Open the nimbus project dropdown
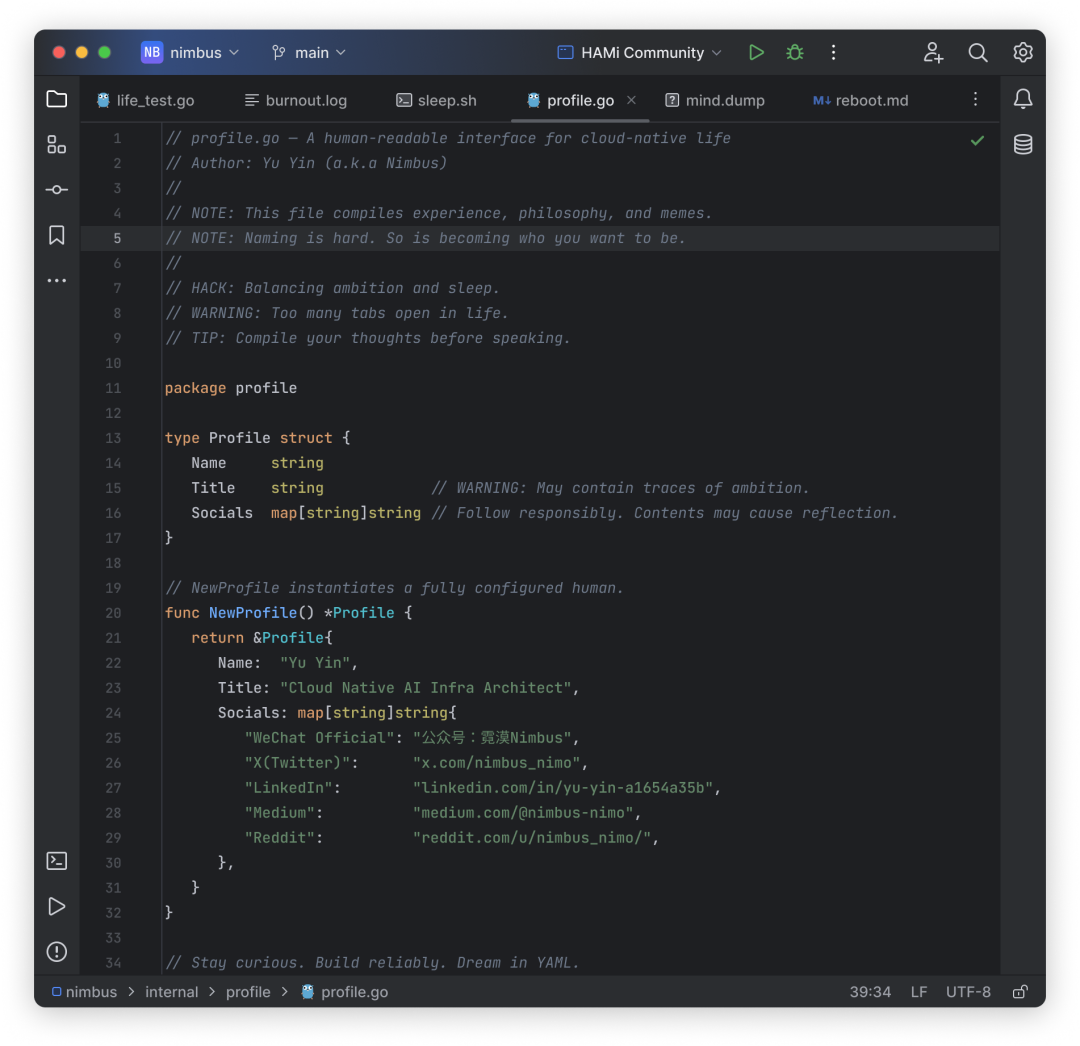Screen dimensions: 1080x1046 pos(204,52)
